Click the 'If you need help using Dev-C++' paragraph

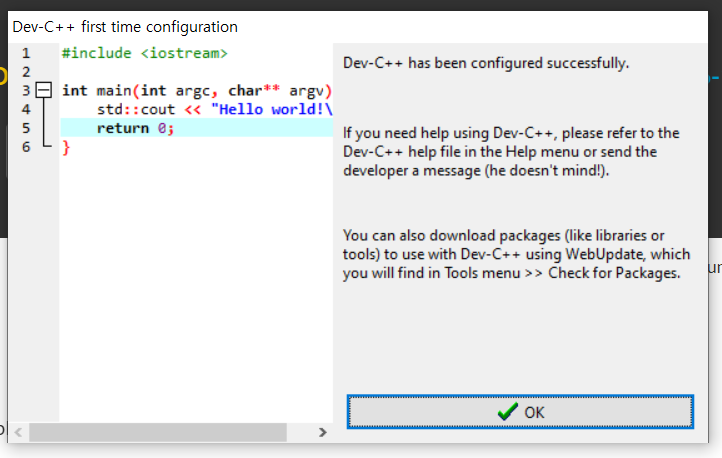pyautogui.click(x=511, y=152)
